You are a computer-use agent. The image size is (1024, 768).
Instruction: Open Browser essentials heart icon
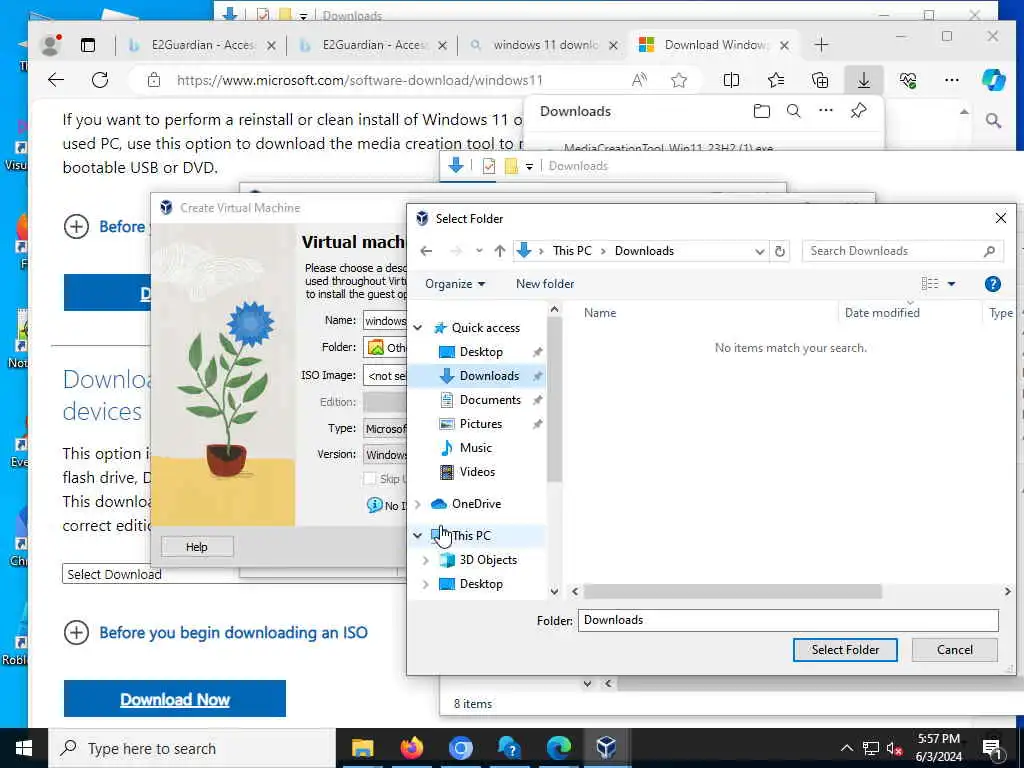pyautogui.click(x=908, y=80)
